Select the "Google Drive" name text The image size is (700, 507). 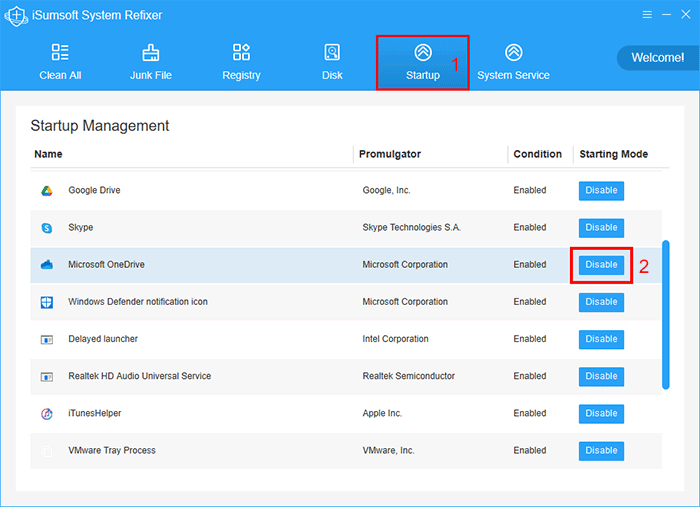tap(94, 190)
